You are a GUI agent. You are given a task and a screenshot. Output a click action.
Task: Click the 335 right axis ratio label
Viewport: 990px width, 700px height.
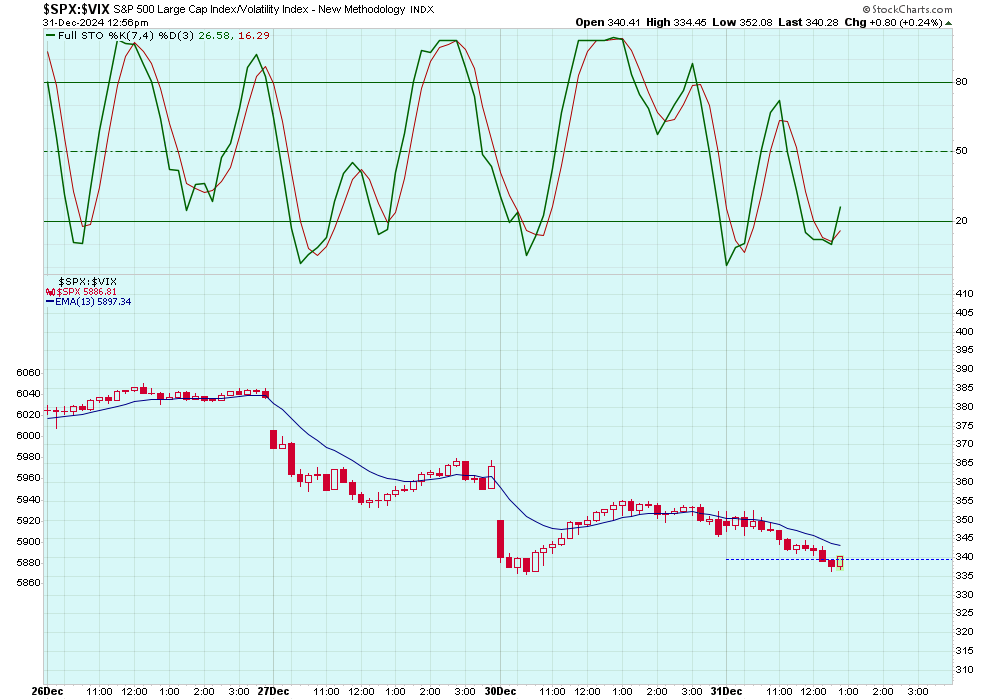click(x=964, y=576)
